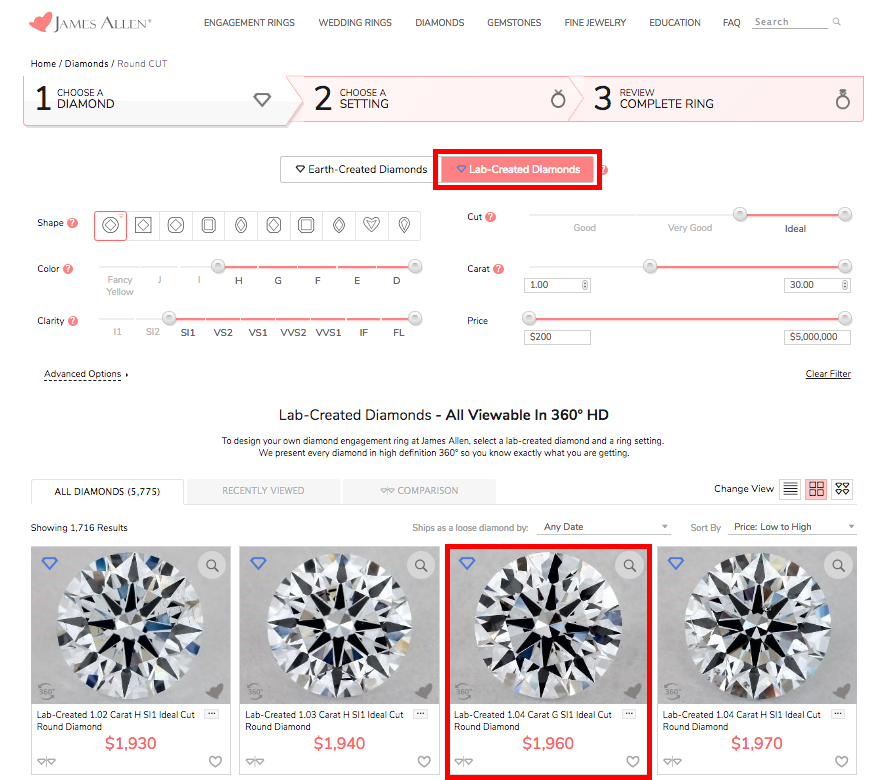This screenshot has height=780, width=887.
Task: Click the Clarity slider minimum handle
Action: point(169,318)
